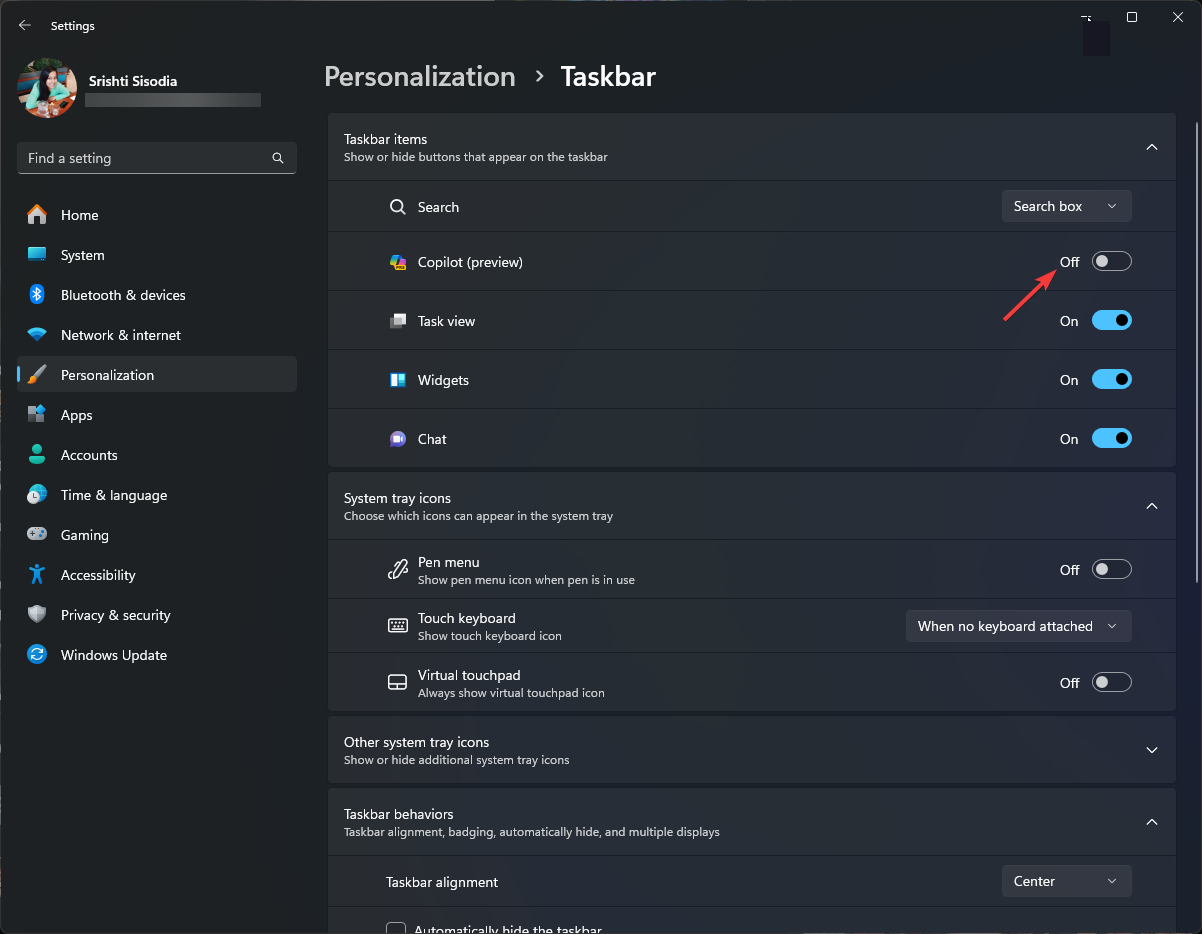Viewport: 1202px width, 934px height.
Task: Check Automatically hide the taskbar checkbox
Action: [x=396, y=929]
